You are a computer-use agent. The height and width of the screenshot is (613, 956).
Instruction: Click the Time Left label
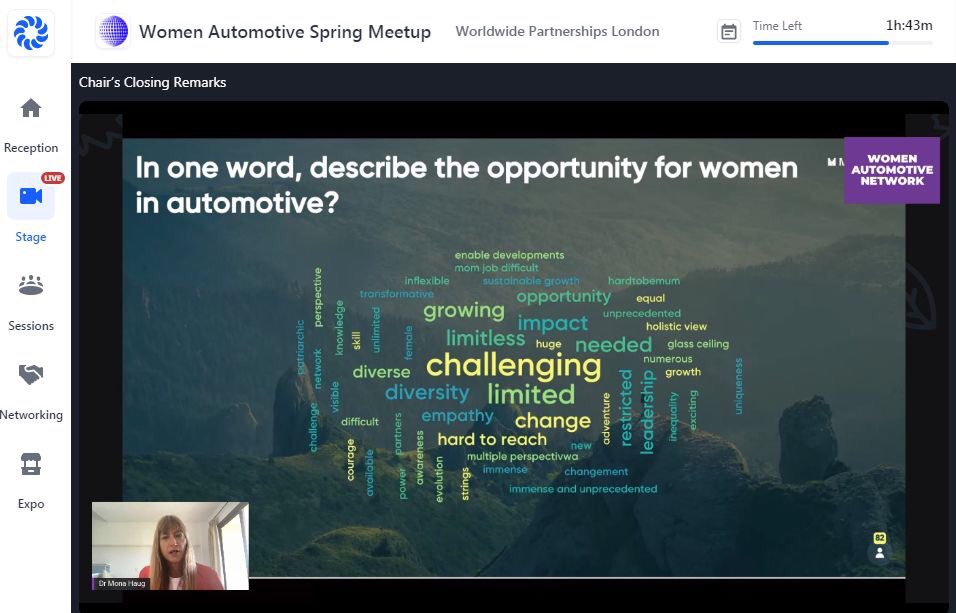click(777, 26)
